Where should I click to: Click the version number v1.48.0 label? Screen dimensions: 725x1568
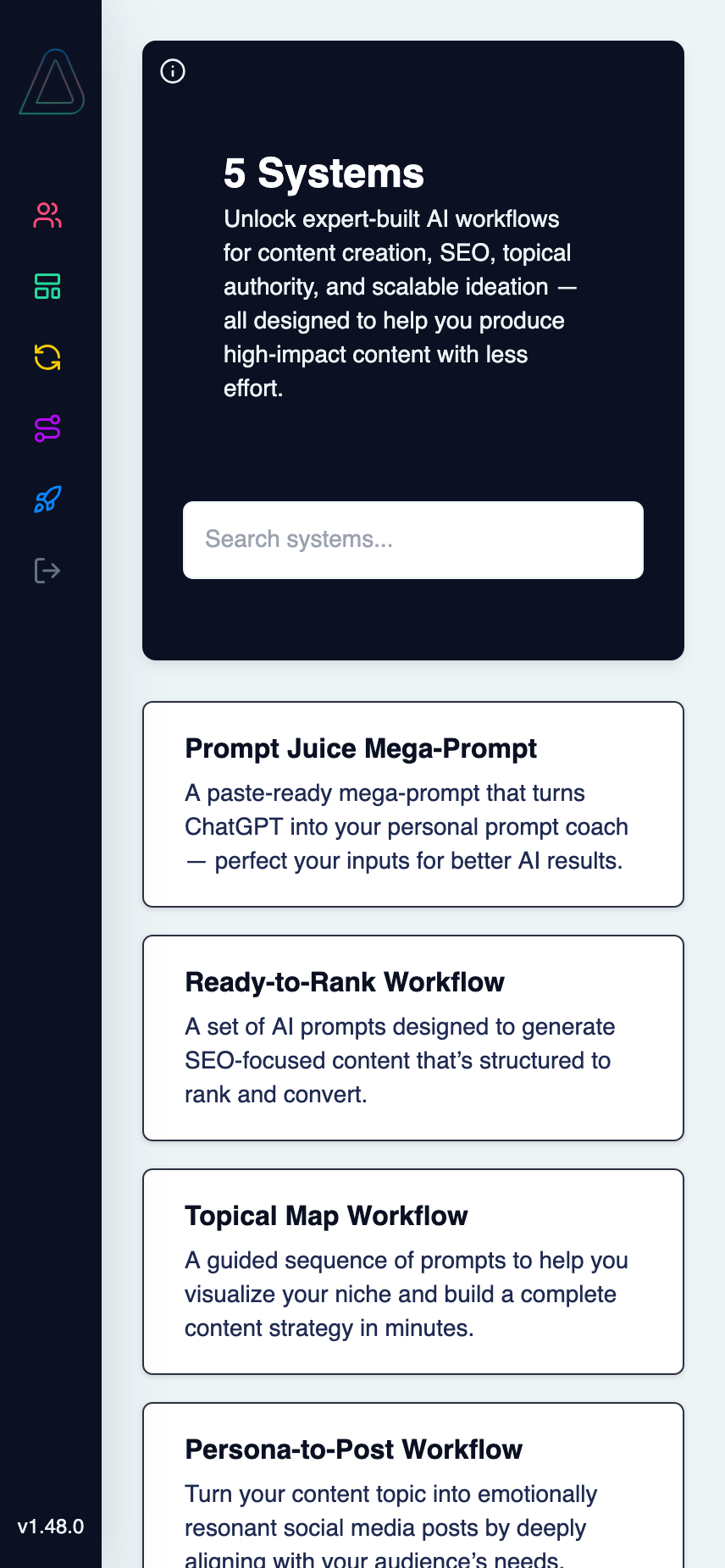coord(51,1527)
